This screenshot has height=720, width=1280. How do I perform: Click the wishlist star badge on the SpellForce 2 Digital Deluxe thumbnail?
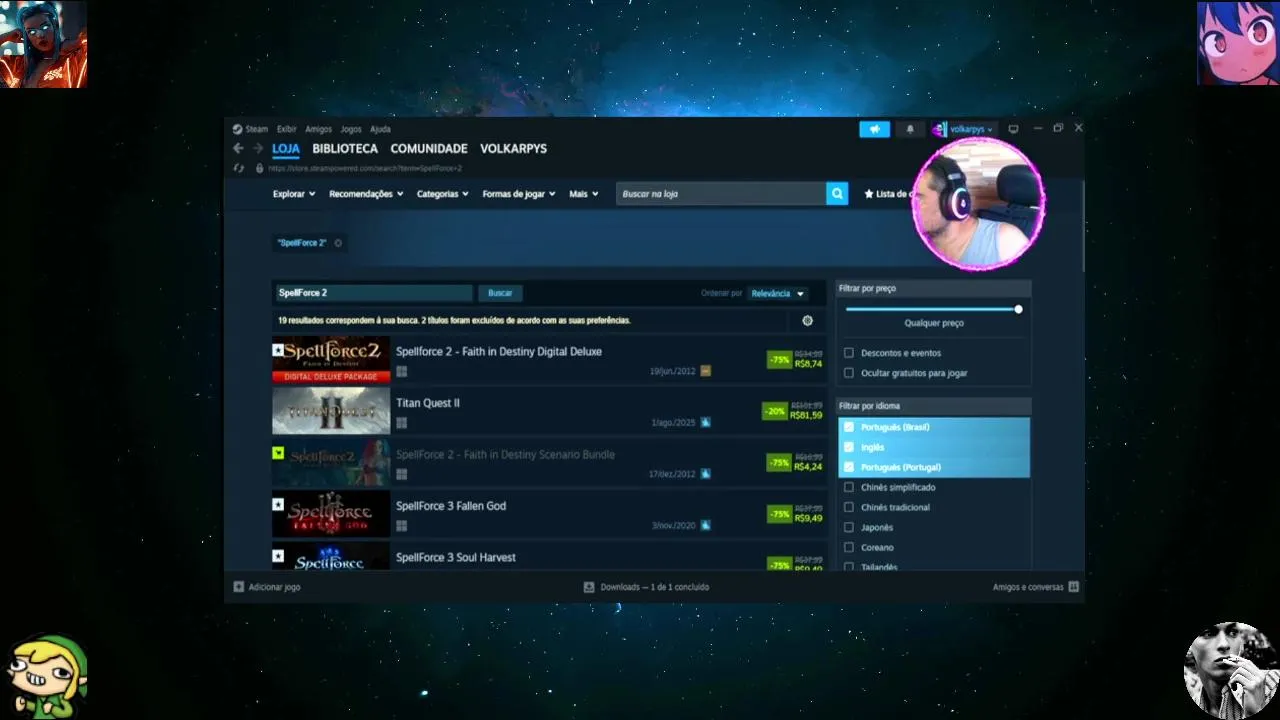tap(278, 350)
